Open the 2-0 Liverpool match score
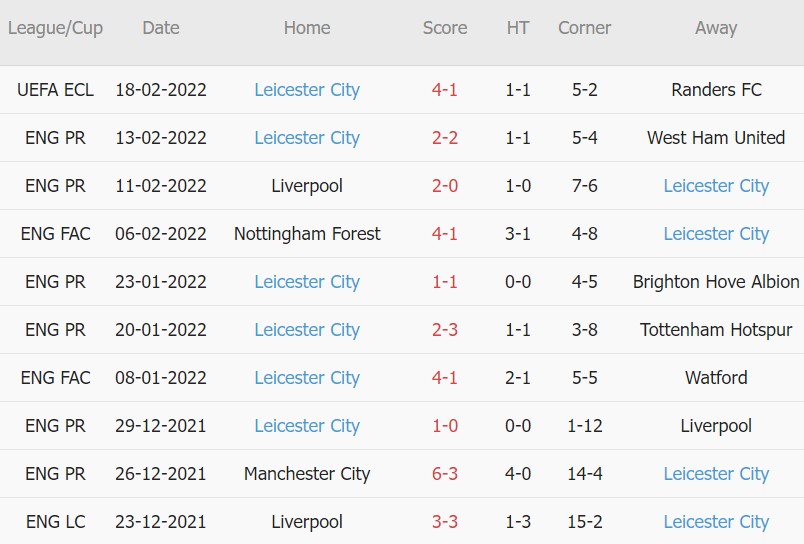Screen dimensions: 804x544 point(445,186)
